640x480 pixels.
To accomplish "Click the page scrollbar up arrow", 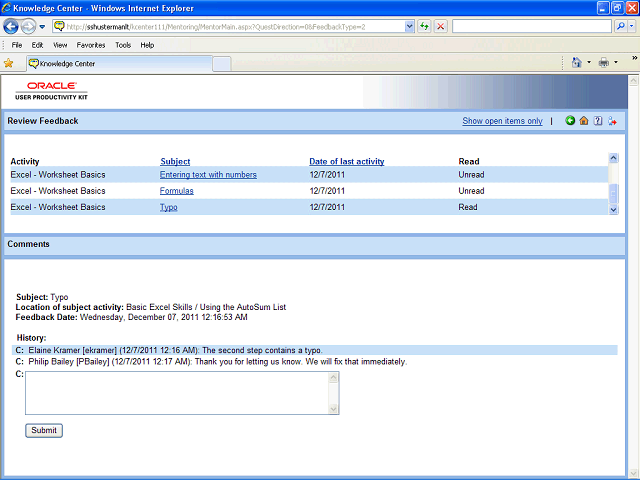I will coord(633,80).
